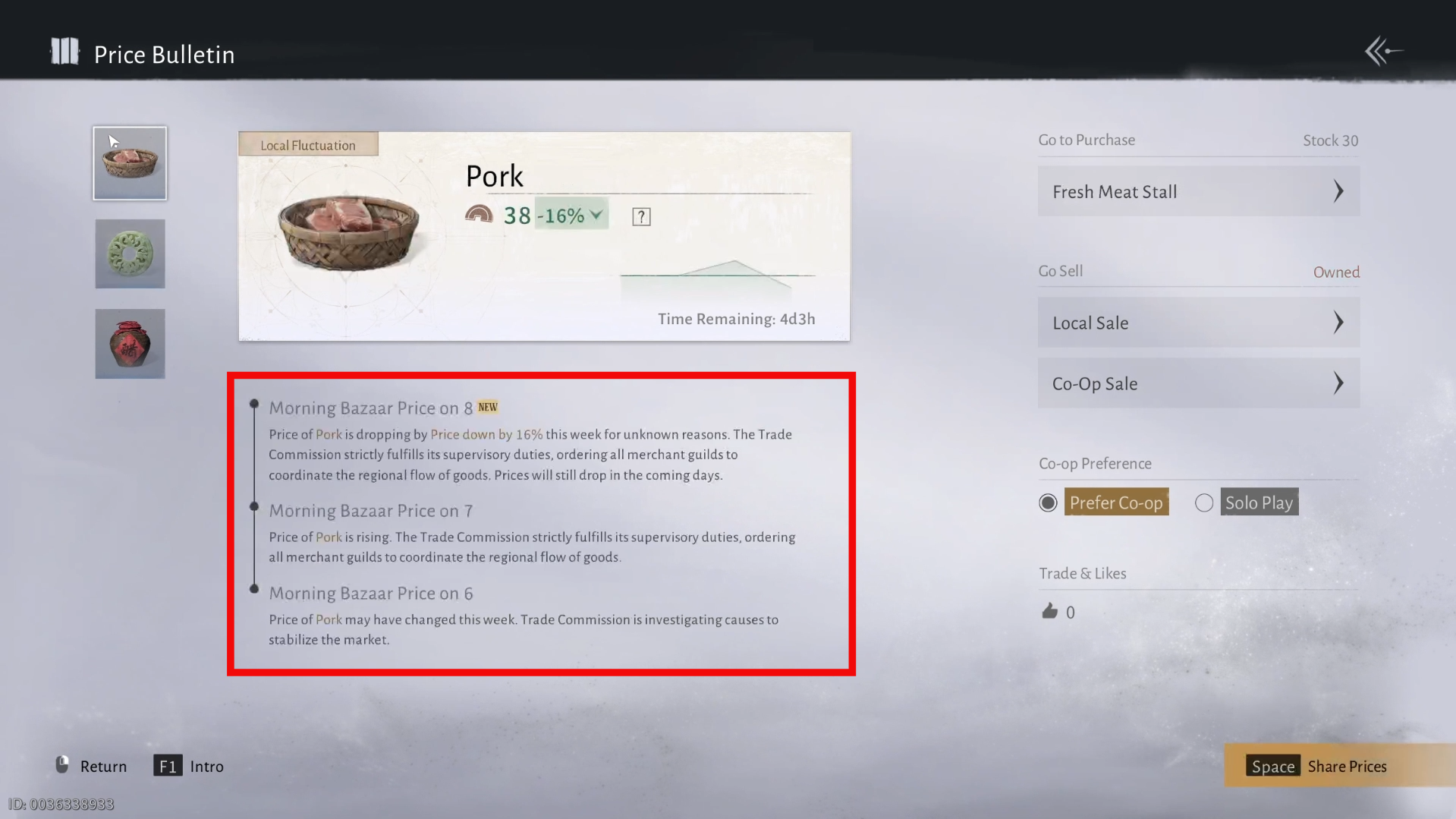Open the Local Sale arrow
This screenshot has width=1456, height=819.
click(1338, 323)
